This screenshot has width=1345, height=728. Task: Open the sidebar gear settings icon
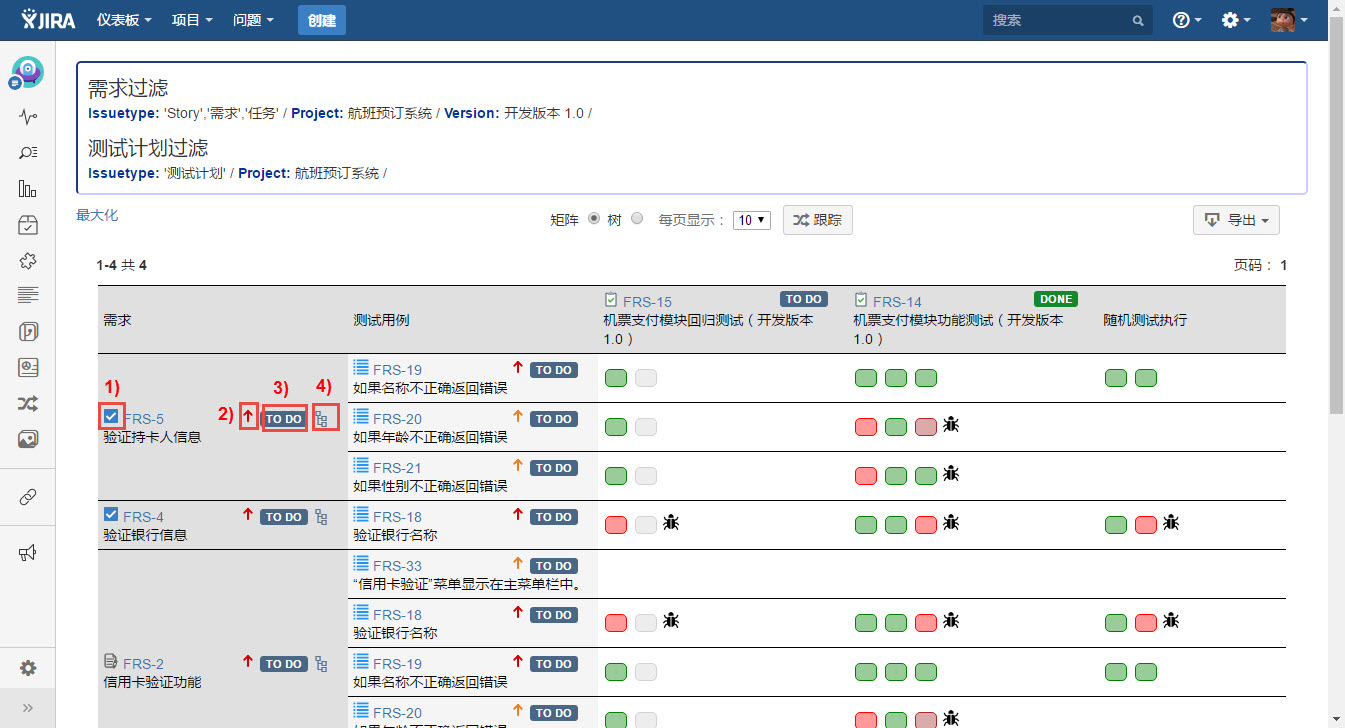[x=28, y=668]
